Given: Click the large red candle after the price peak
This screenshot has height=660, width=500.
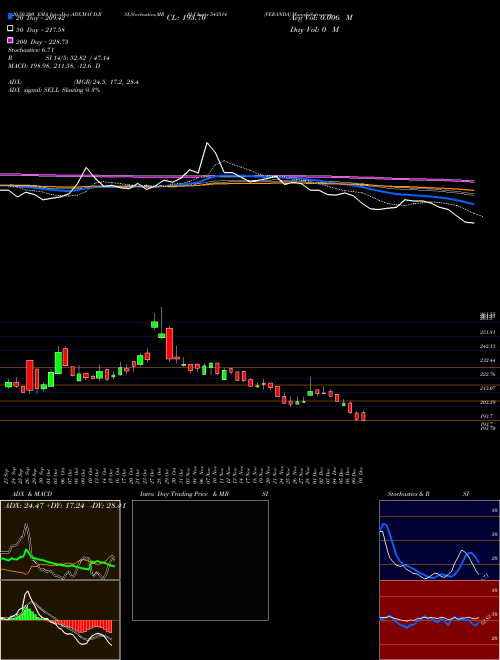Looking at the screenshot, I should point(169,343).
